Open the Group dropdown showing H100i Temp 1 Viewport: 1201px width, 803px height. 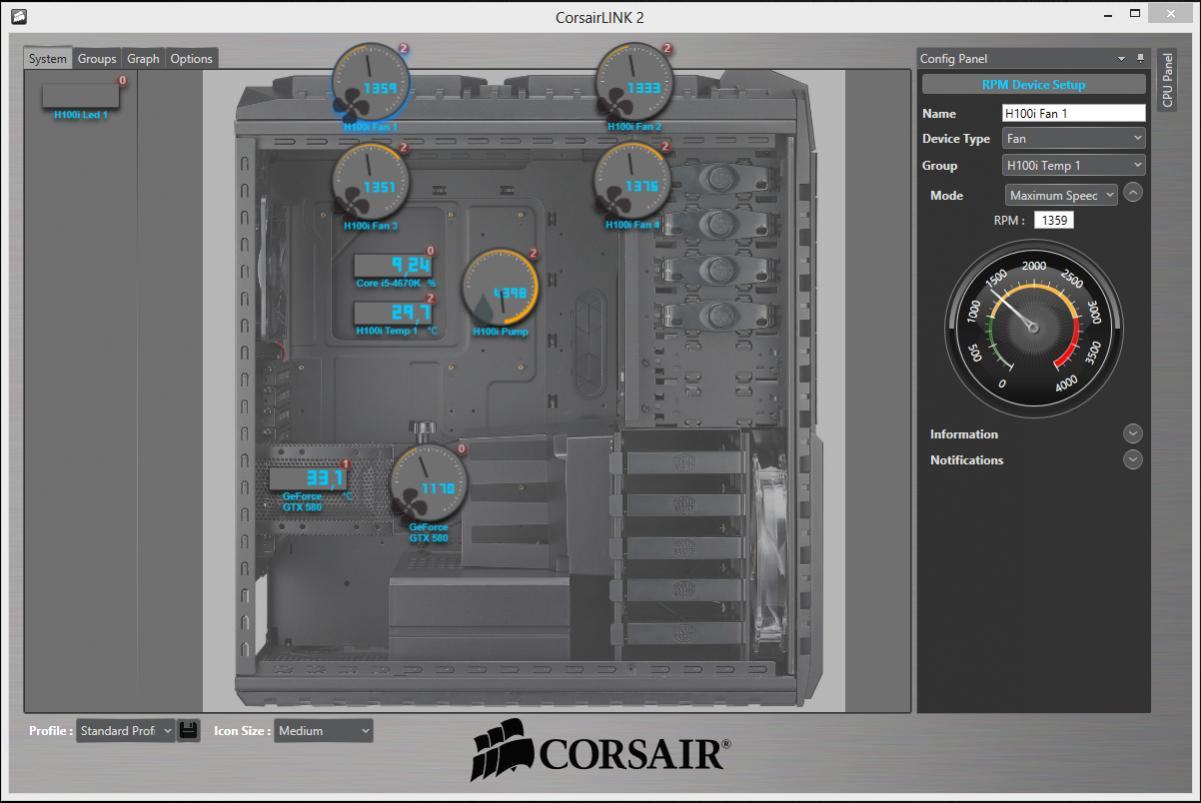tap(1074, 165)
